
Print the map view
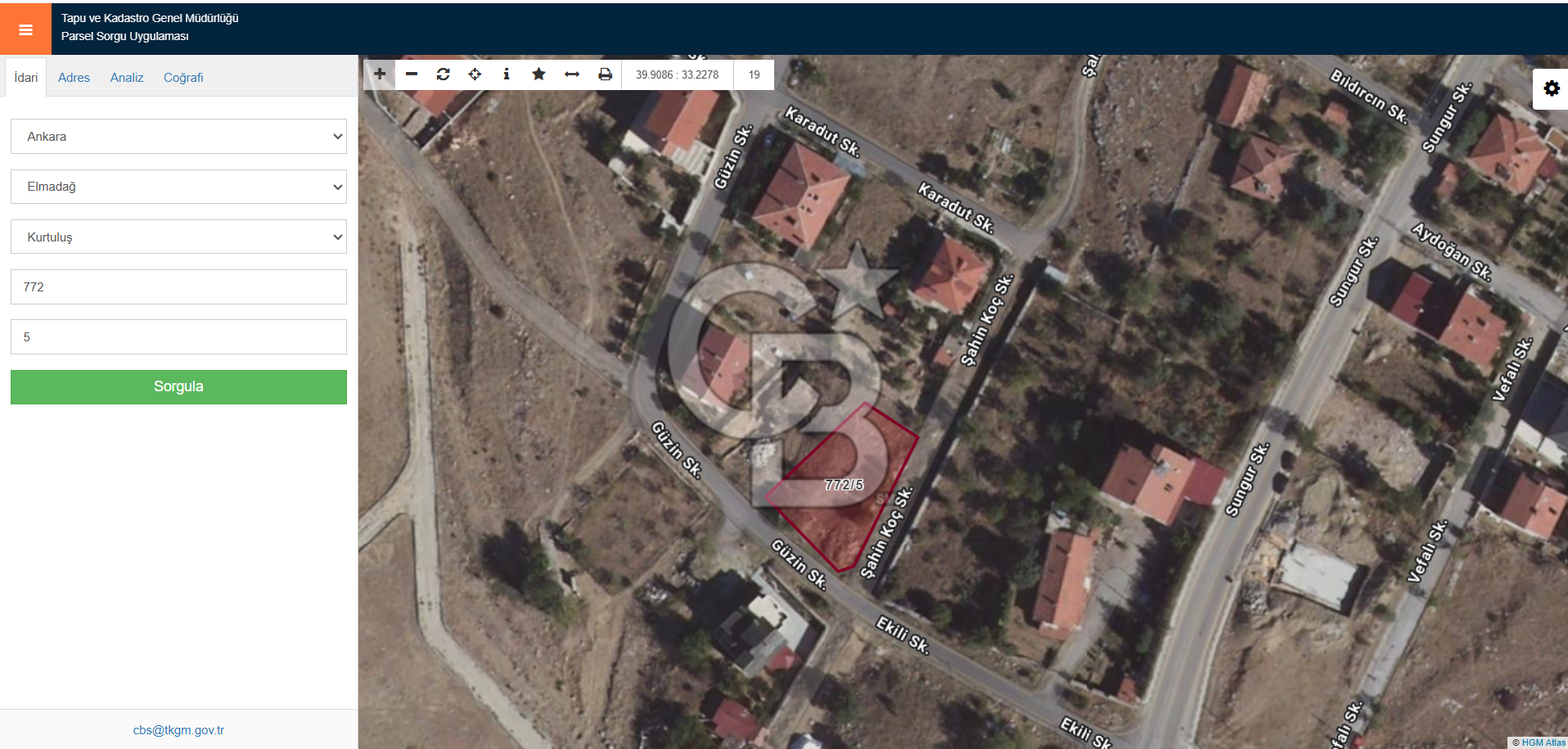[x=605, y=74]
